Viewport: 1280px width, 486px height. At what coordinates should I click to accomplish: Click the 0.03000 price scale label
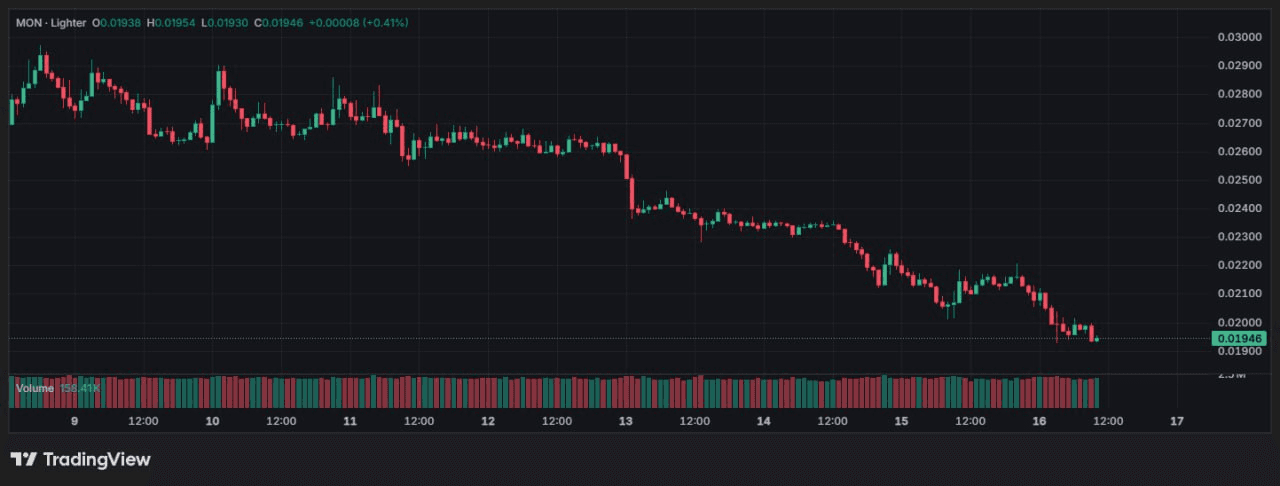tap(1238, 37)
